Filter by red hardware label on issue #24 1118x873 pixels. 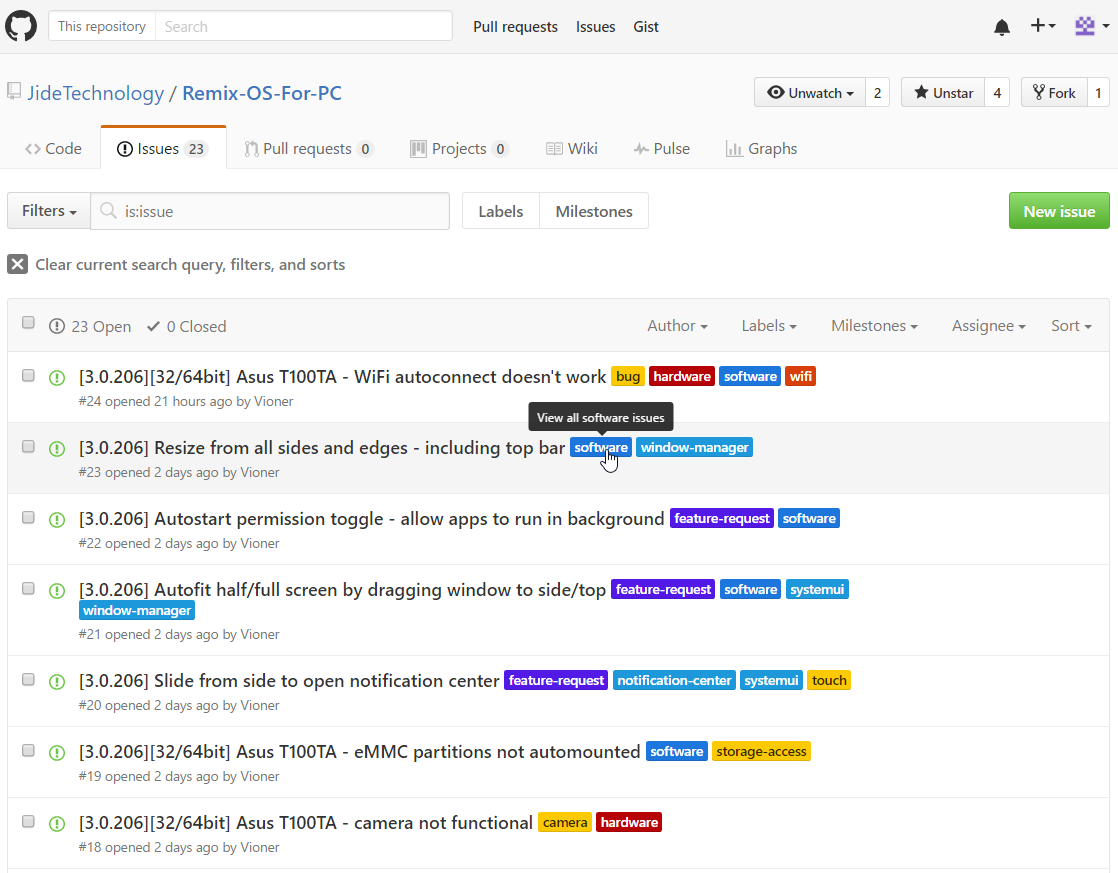point(682,377)
